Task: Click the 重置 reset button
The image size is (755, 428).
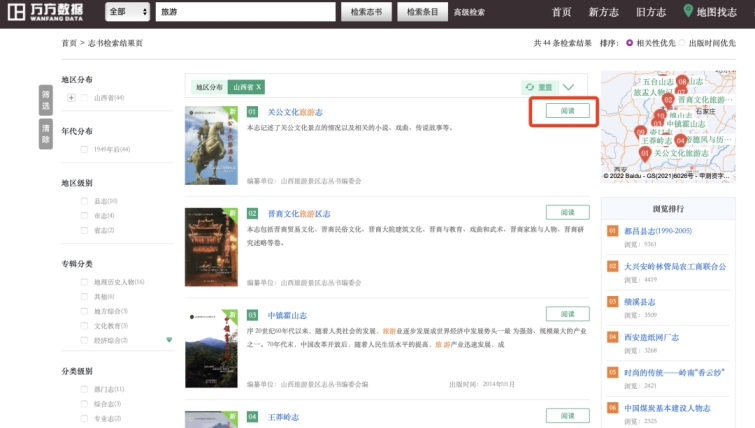Action: coord(537,87)
